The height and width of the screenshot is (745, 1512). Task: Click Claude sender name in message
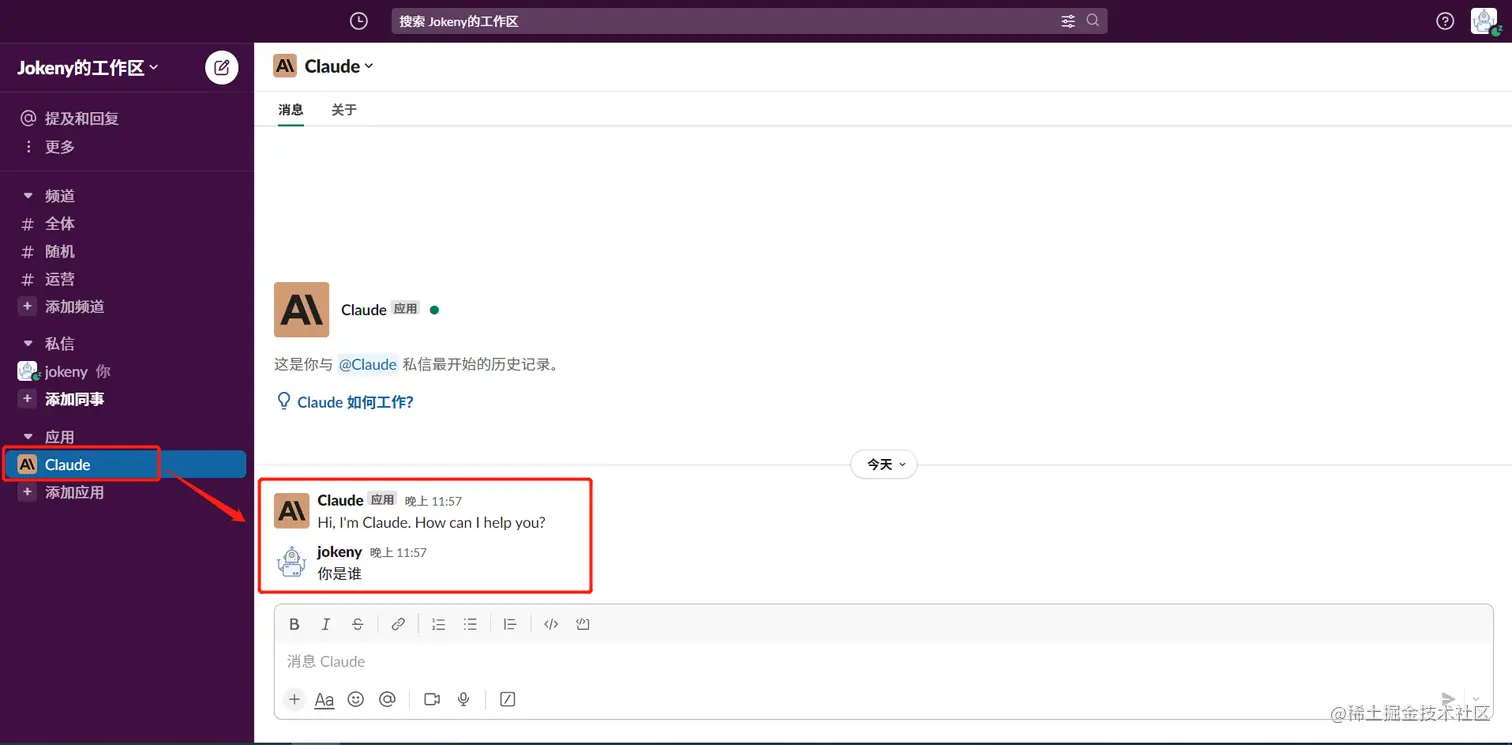tap(340, 500)
